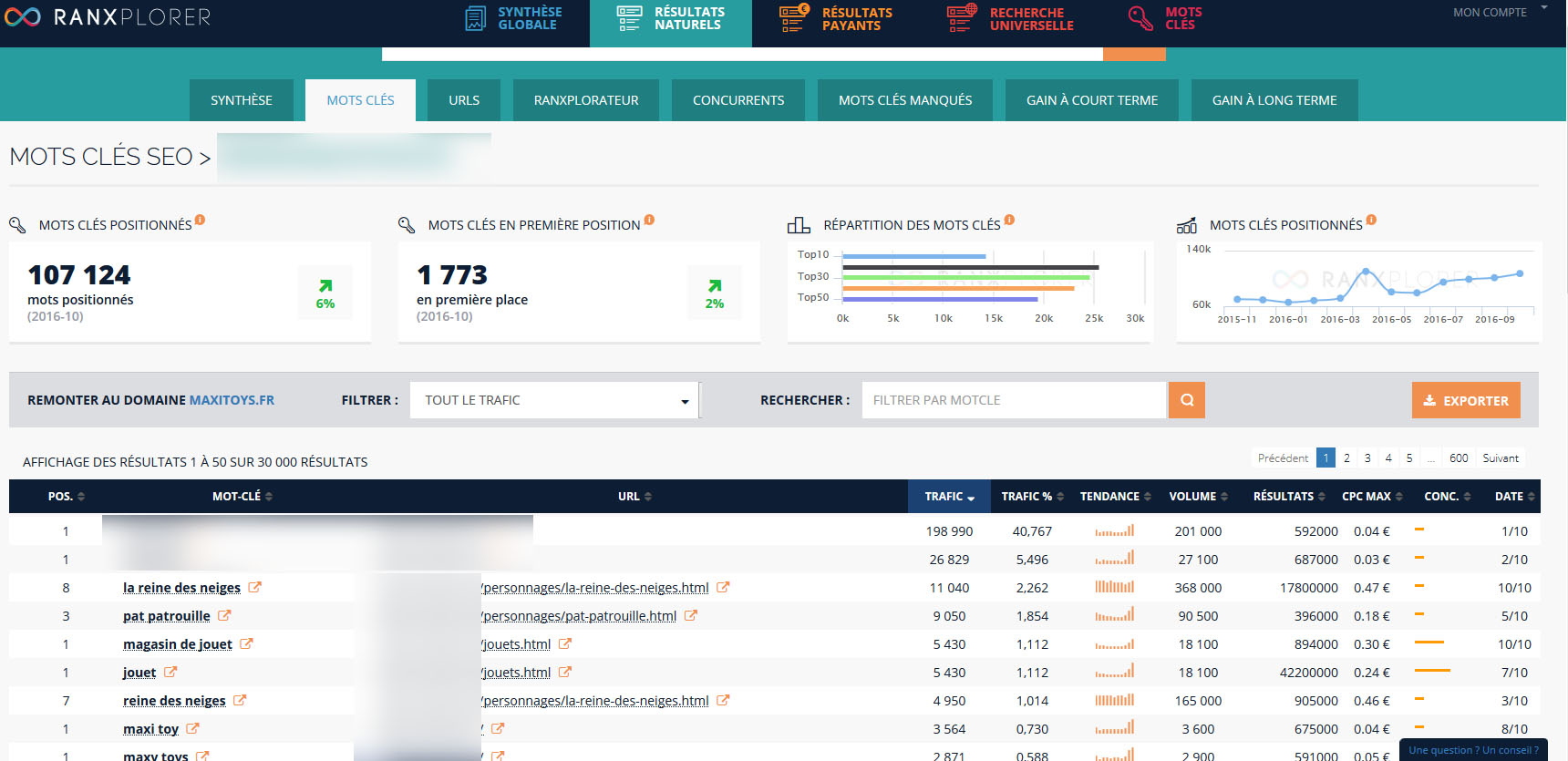1568x761 pixels.
Task: Open keyword pat patrouille
Action: point(167,616)
